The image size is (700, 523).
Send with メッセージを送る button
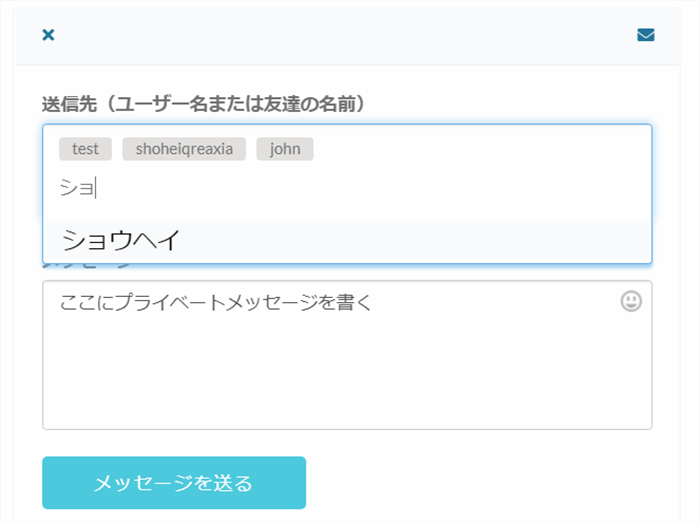[x=174, y=482]
